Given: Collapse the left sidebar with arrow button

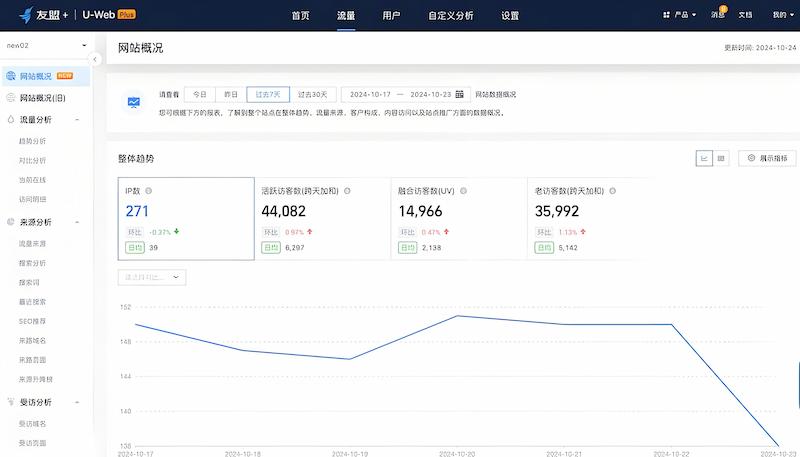Looking at the screenshot, I should coord(94,60).
